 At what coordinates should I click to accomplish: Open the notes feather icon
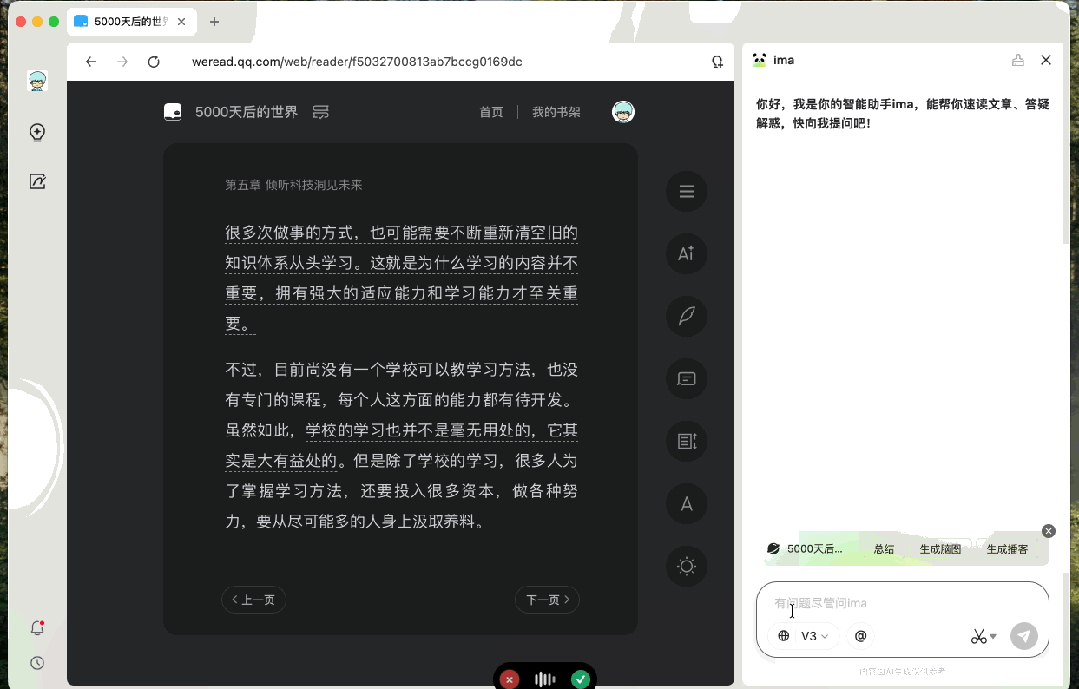[686, 316]
